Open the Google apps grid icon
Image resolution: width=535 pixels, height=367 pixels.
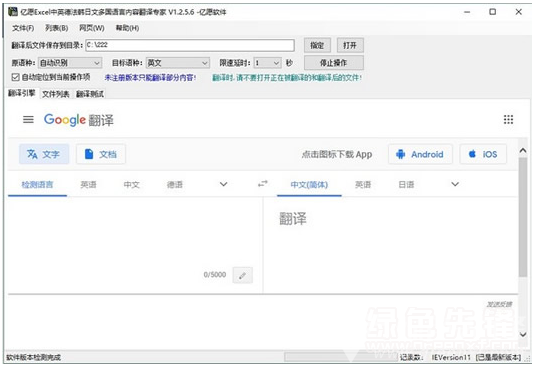(x=508, y=119)
